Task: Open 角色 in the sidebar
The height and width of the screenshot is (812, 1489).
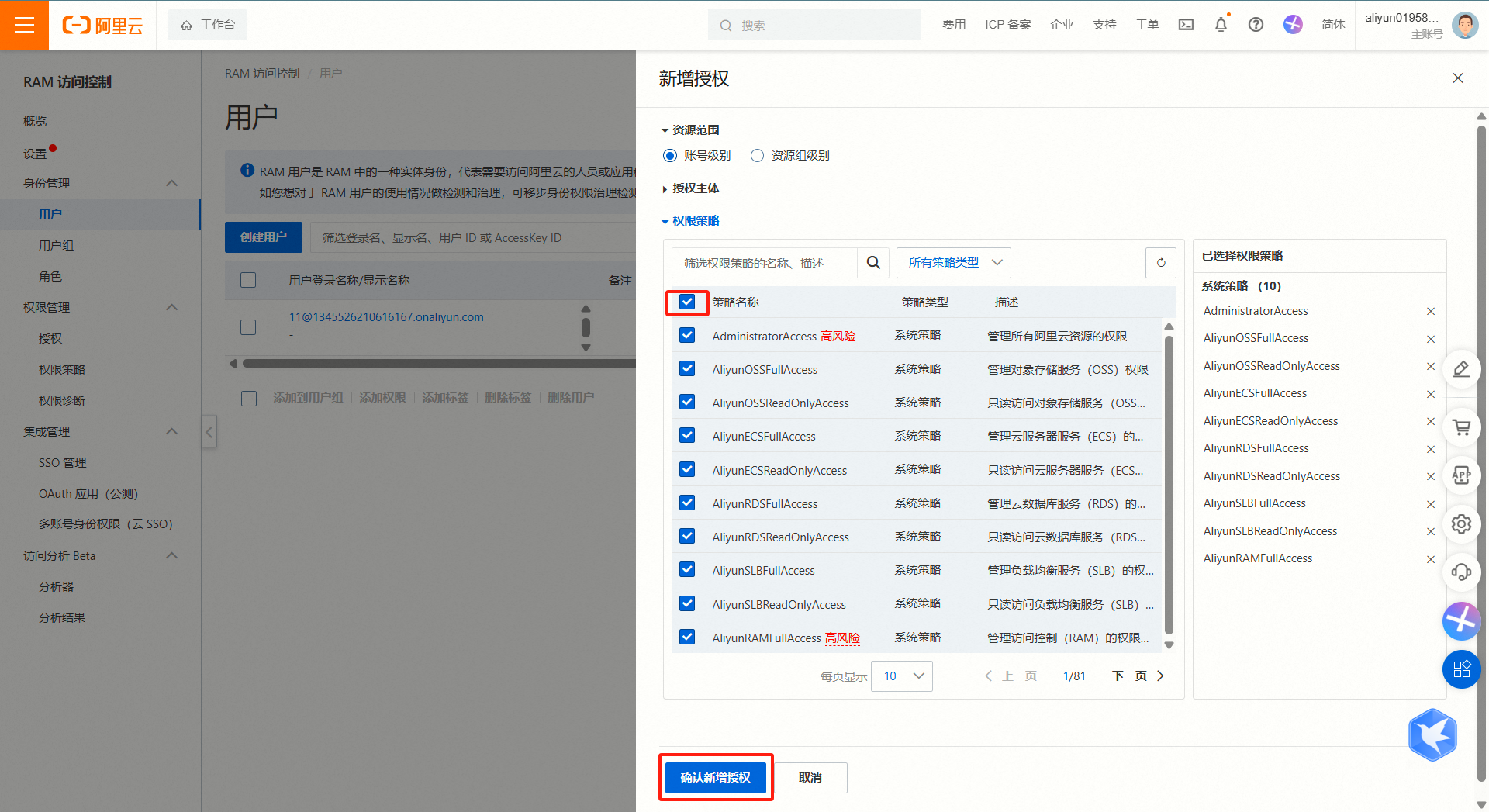Action: [x=50, y=277]
